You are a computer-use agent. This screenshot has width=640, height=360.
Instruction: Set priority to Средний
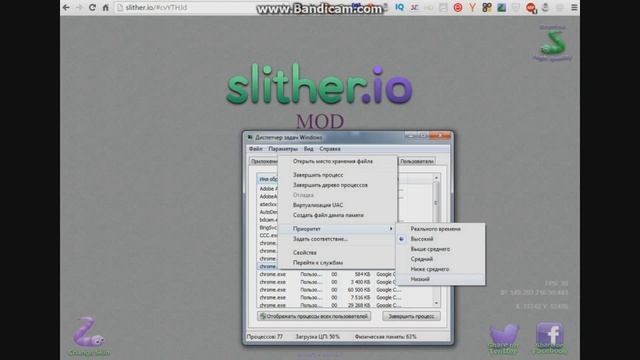(x=441, y=259)
